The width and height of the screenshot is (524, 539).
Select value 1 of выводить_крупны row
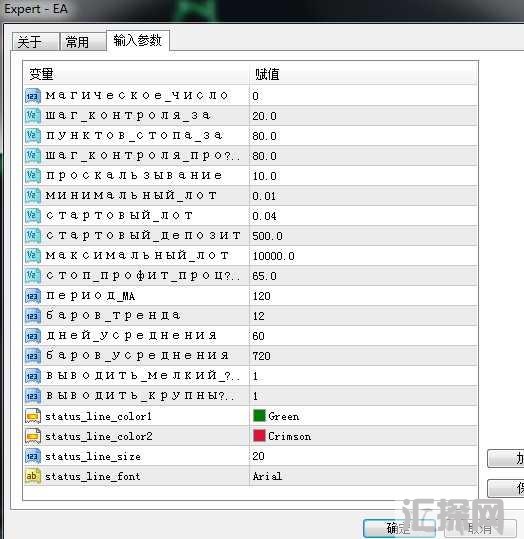[x=255, y=396]
